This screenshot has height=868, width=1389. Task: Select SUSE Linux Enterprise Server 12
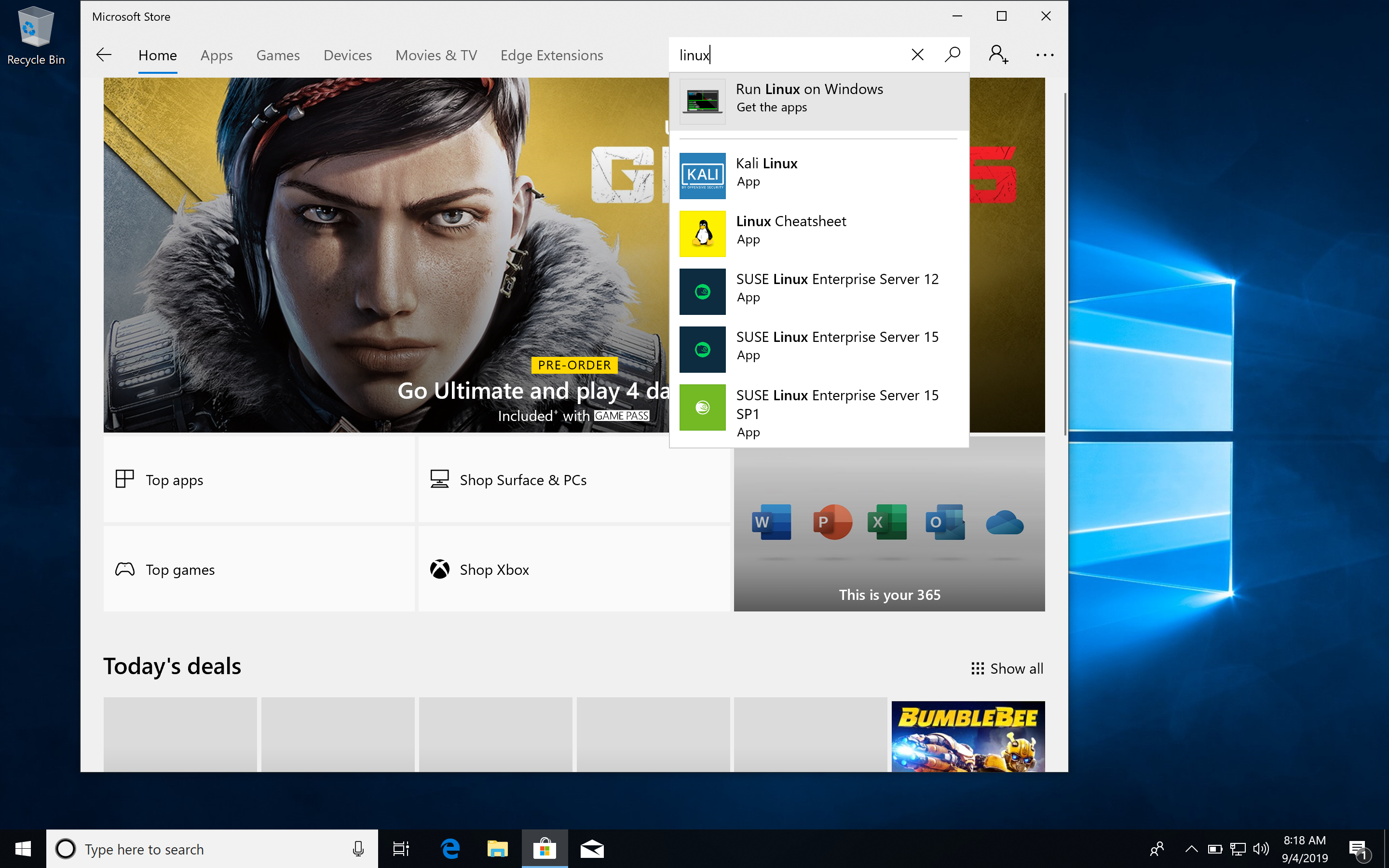(x=818, y=289)
